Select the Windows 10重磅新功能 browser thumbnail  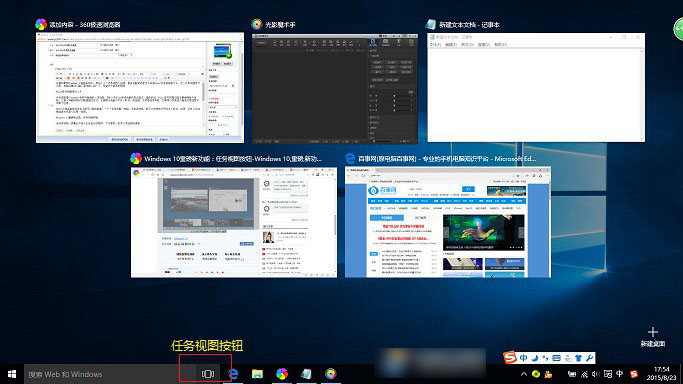(x=234, y=222)
